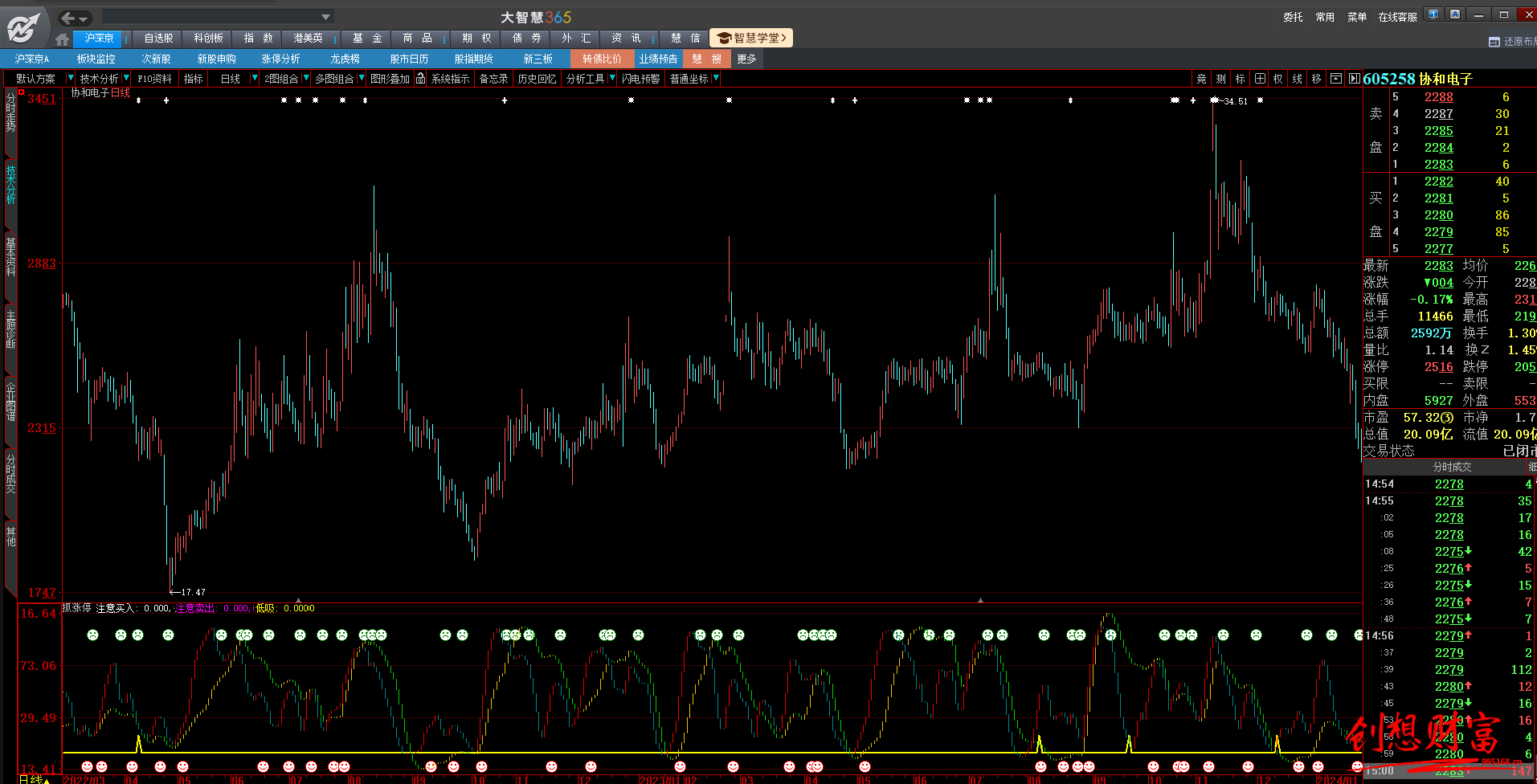The image size is (1537, 784).
Task: Go back with the arrow button
Action: pos(68,18)
